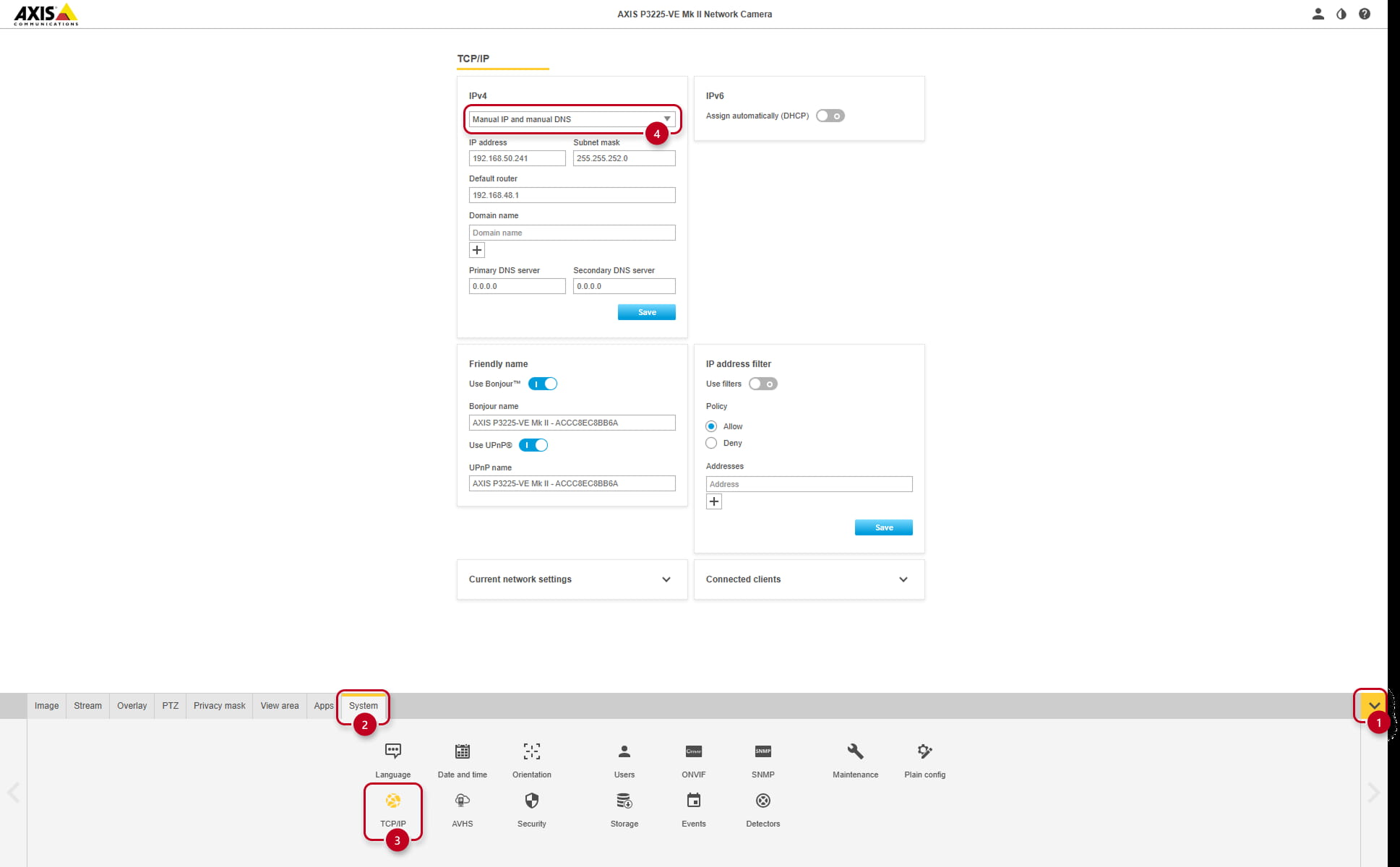Click the IP address input field
This screenshot has height=867, width=1400.
tap(518, 158)
